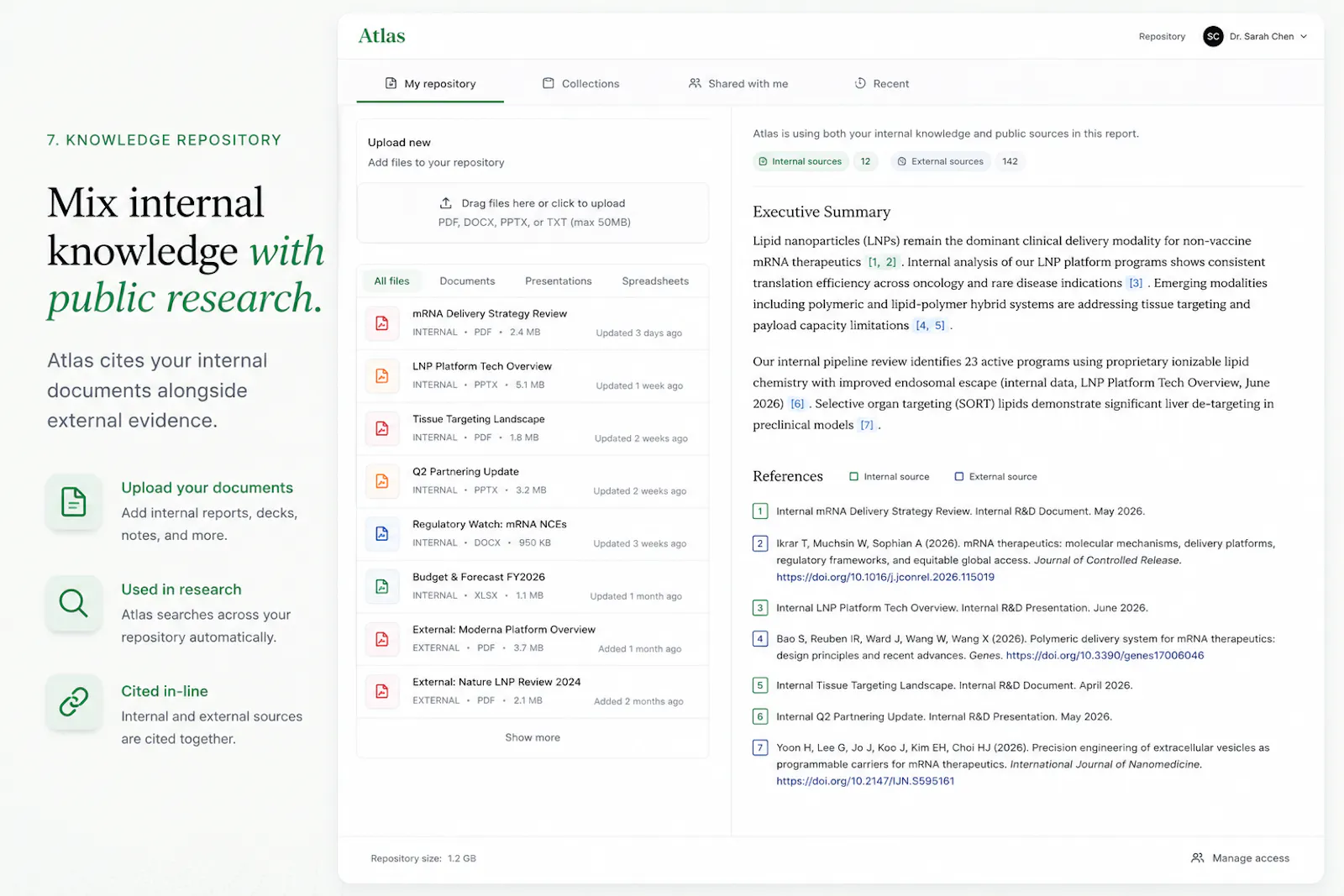Select the Tissue Targeting Landscape title
This screenshot has width=1344, height=896.
tap(479, 419)
